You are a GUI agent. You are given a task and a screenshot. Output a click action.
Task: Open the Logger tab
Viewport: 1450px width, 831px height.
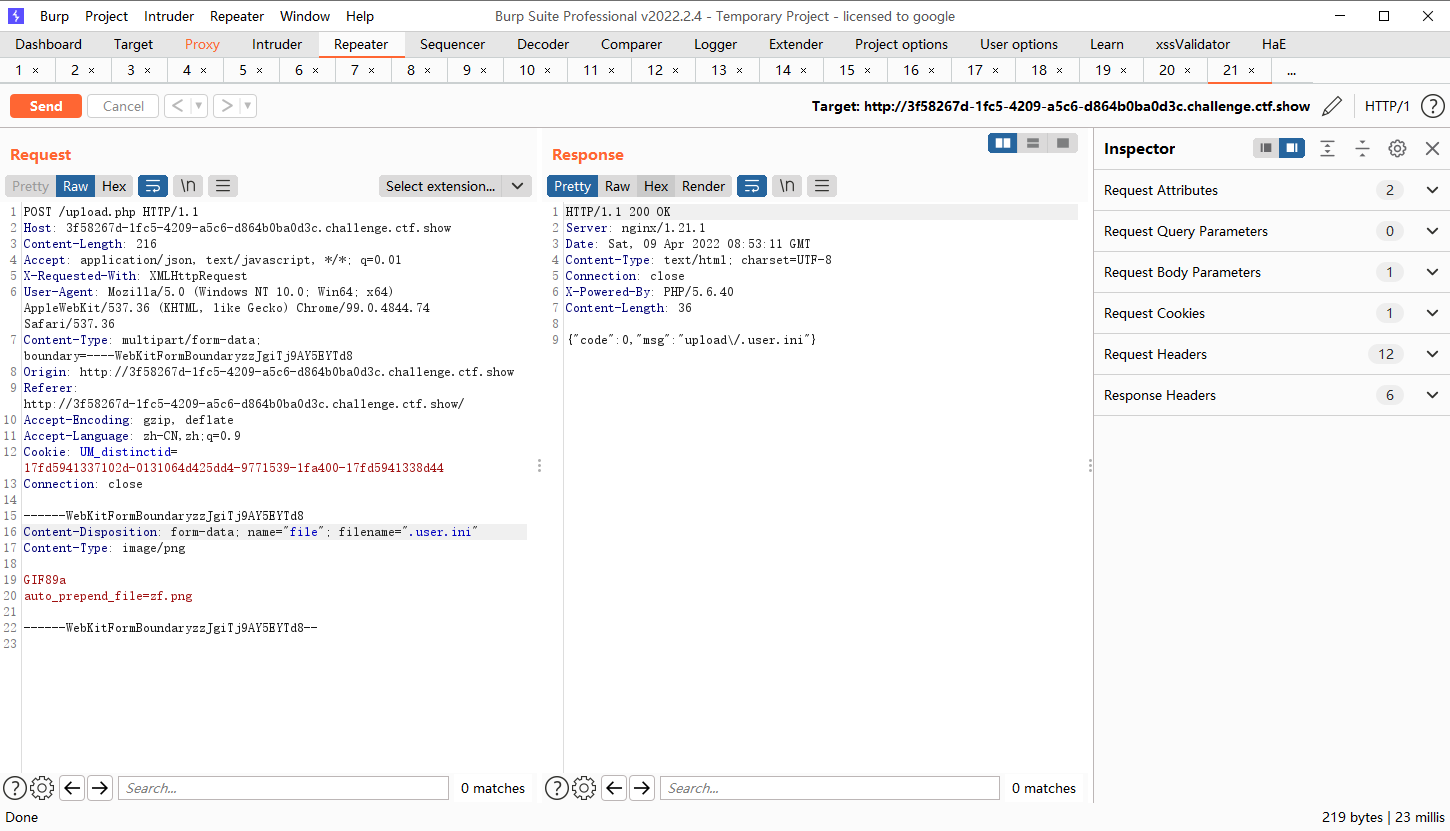[x=715, y=44]
